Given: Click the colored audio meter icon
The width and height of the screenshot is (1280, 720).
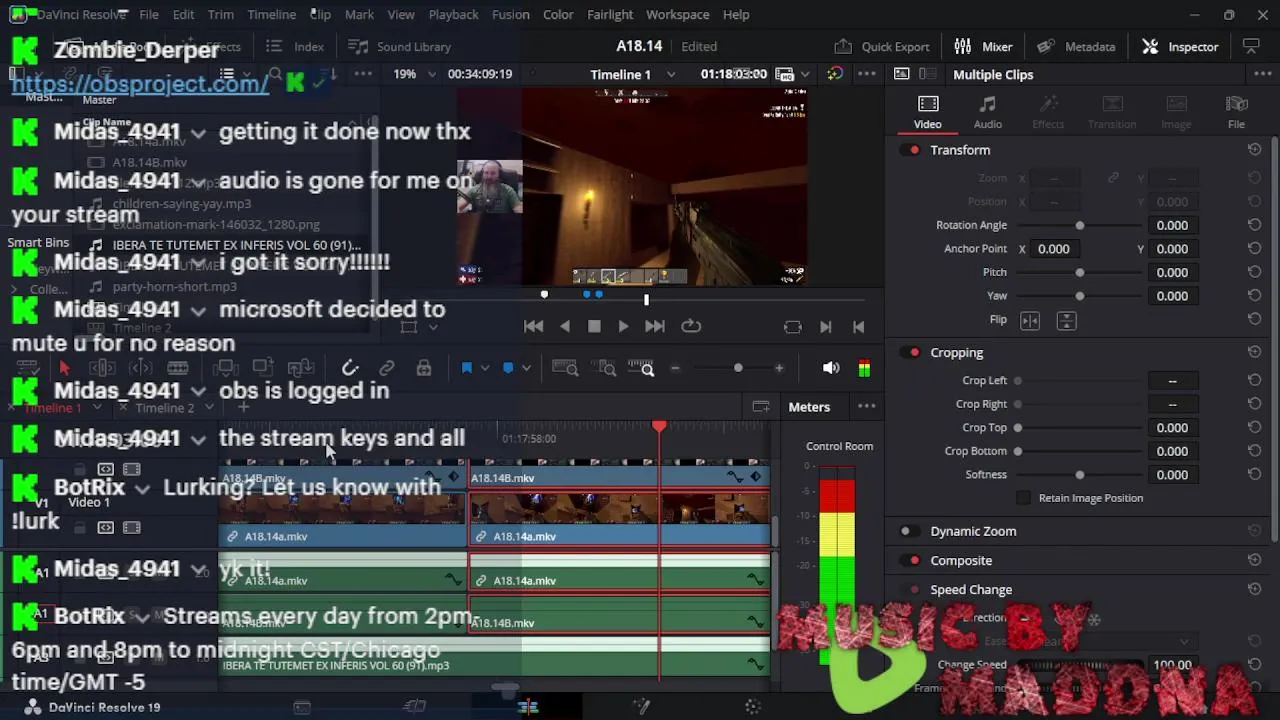Looking at the screenshot, I should pos(864,368).
